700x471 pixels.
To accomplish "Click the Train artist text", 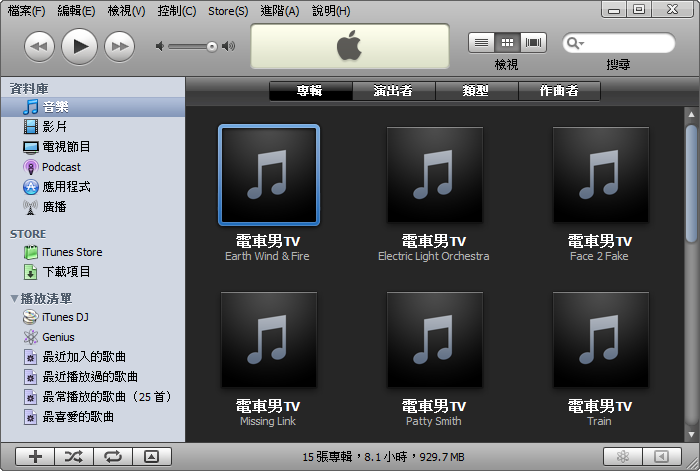I will (599, 421).
